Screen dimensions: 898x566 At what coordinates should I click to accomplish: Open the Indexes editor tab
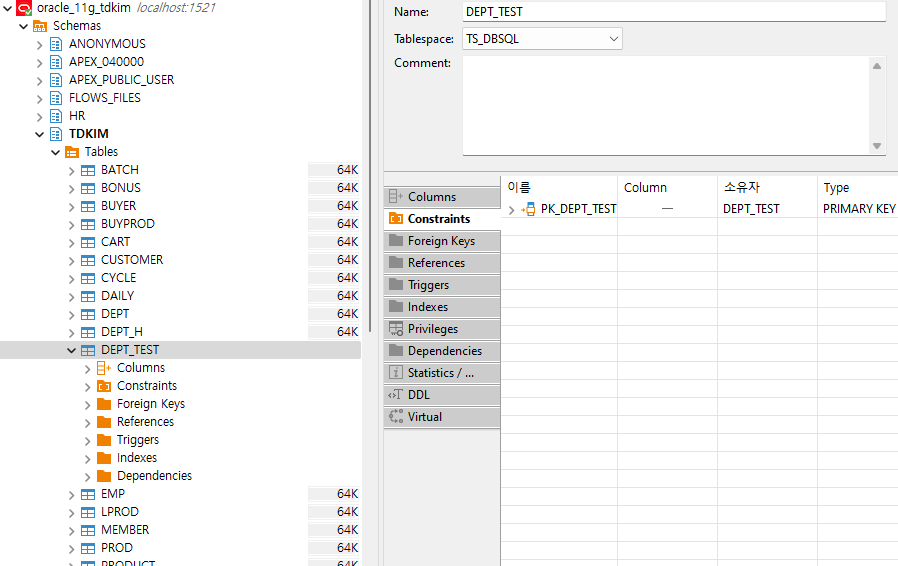click(x=442, y=307)
